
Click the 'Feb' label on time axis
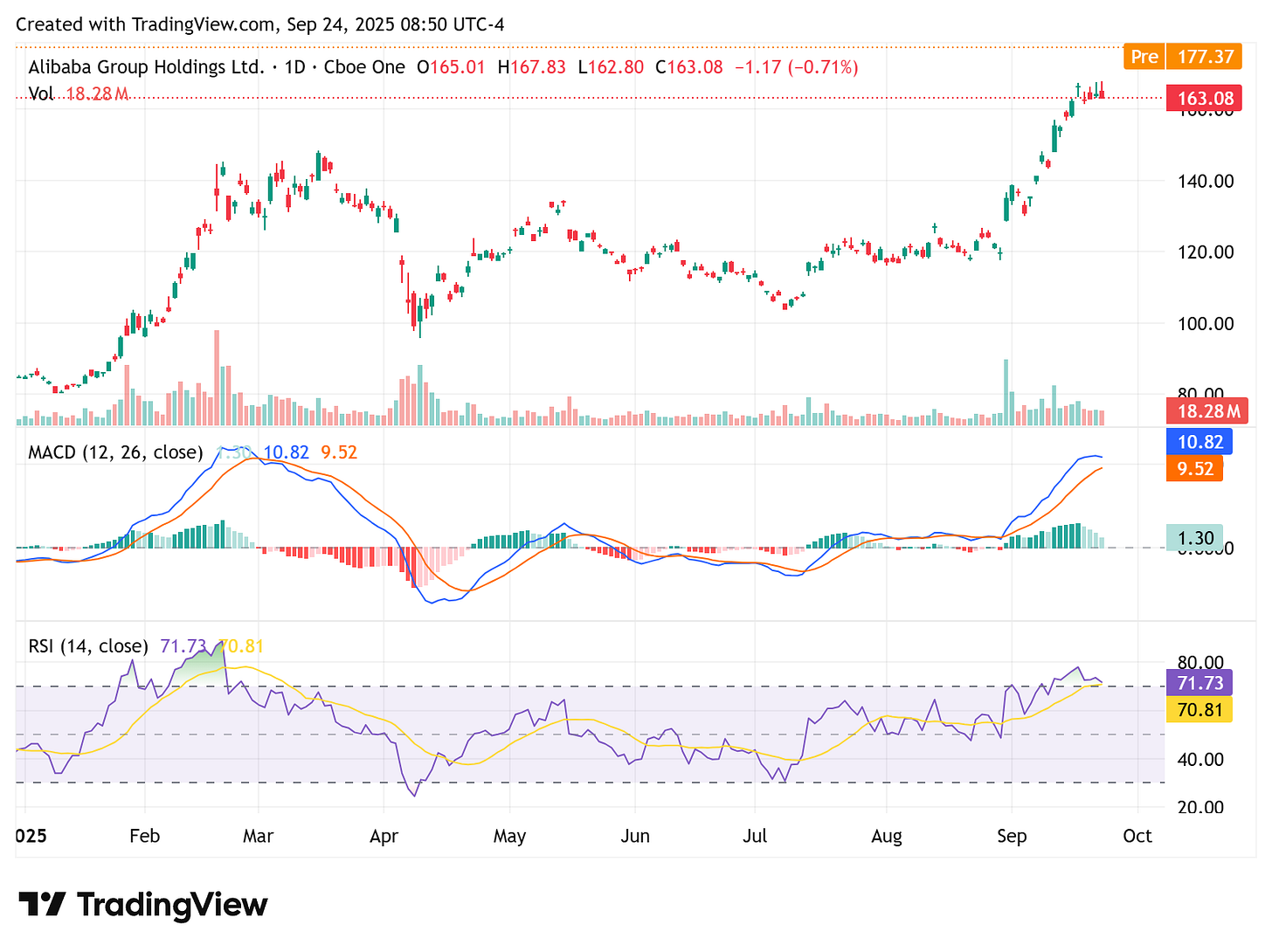click(x=144, y=836)
